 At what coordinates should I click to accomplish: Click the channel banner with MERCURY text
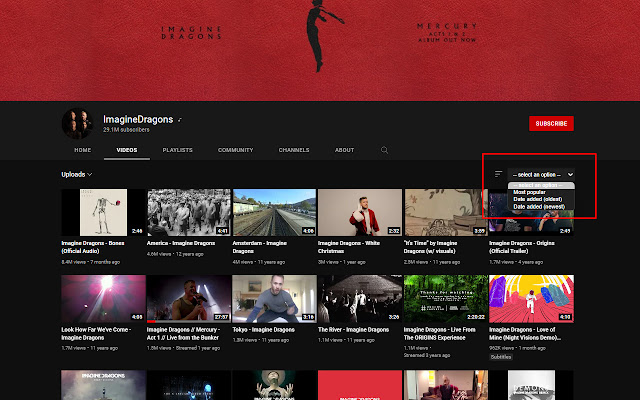point(320,51)
